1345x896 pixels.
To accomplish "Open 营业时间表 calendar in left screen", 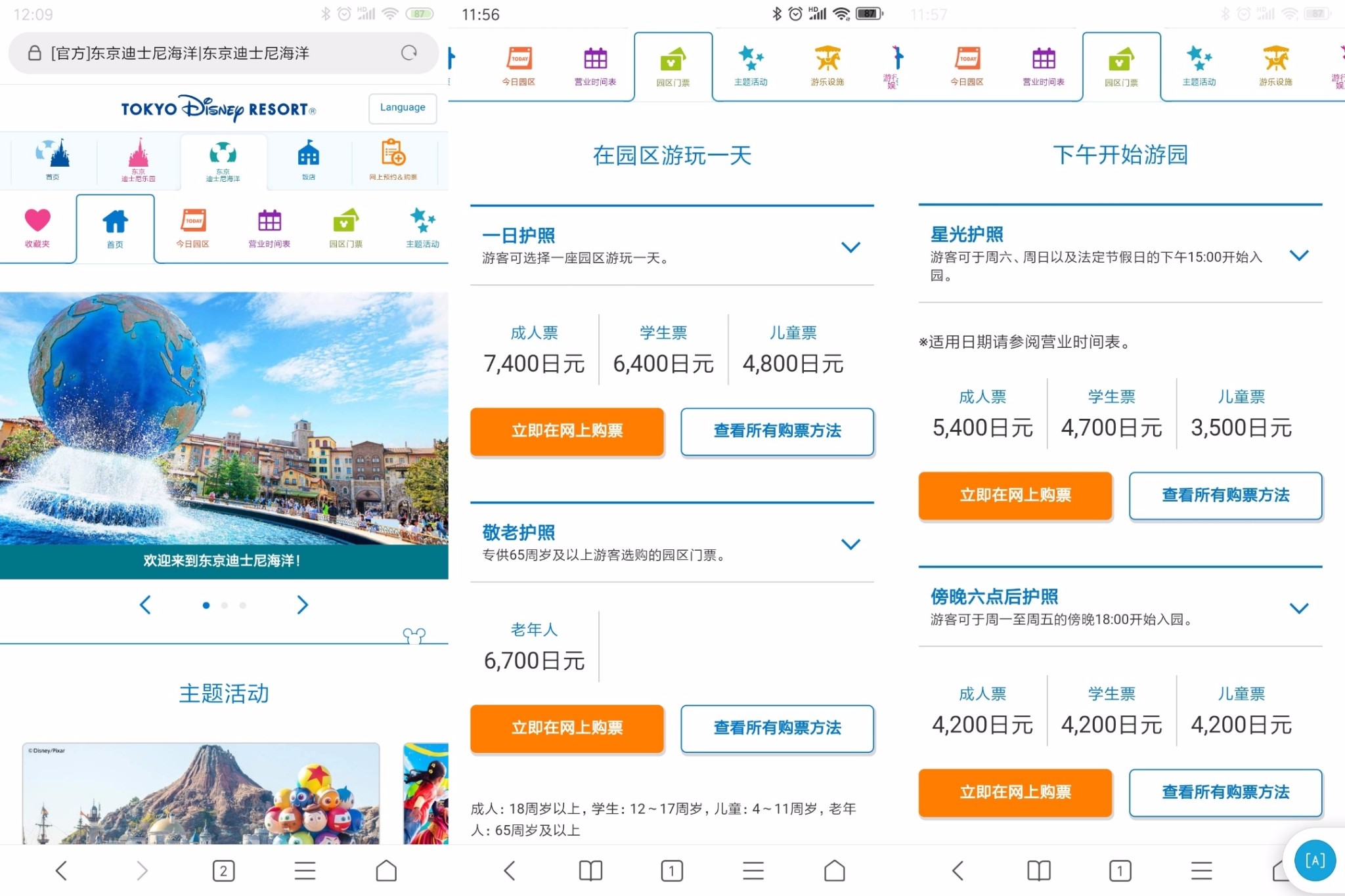I will [x=269, y=227].
